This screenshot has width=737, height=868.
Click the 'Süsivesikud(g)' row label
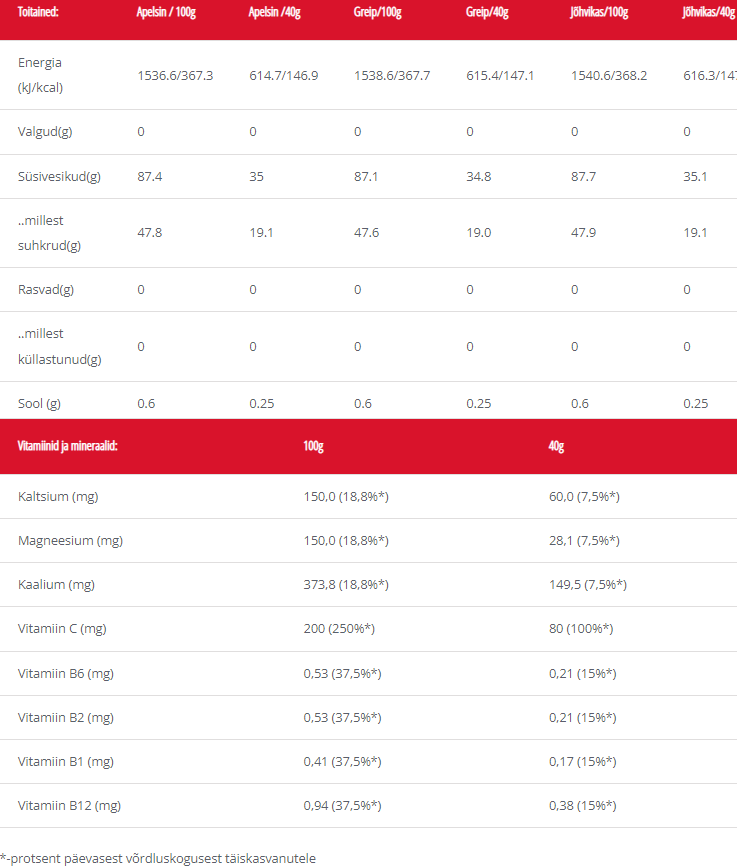[59, 177]
